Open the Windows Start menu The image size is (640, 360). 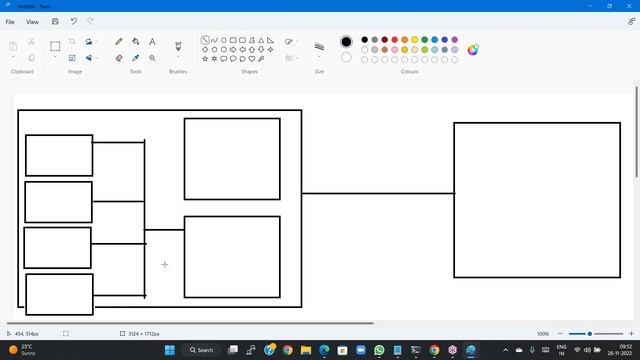(170, 350)
